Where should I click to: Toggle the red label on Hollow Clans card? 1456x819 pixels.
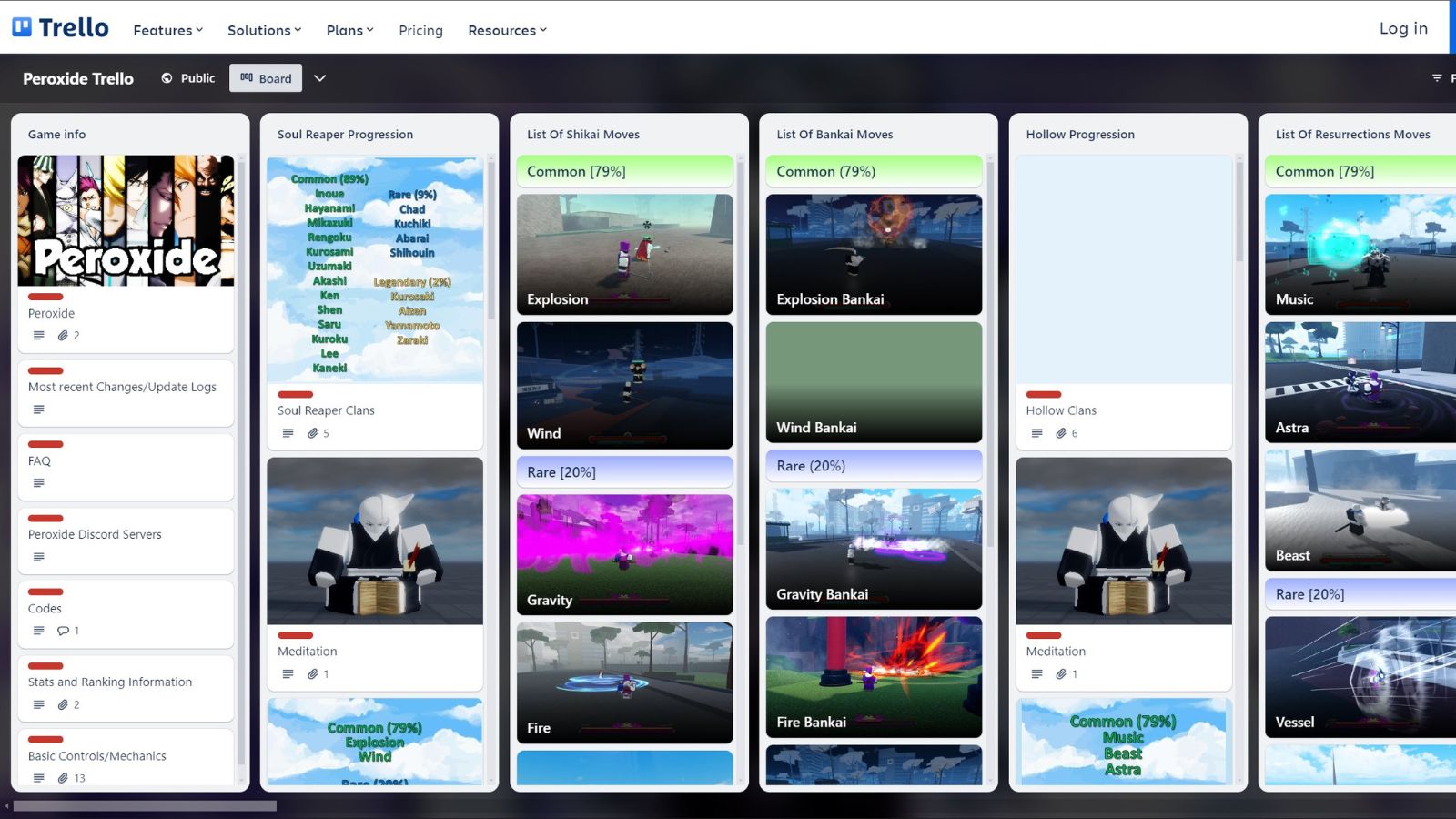pos(1043,394)
